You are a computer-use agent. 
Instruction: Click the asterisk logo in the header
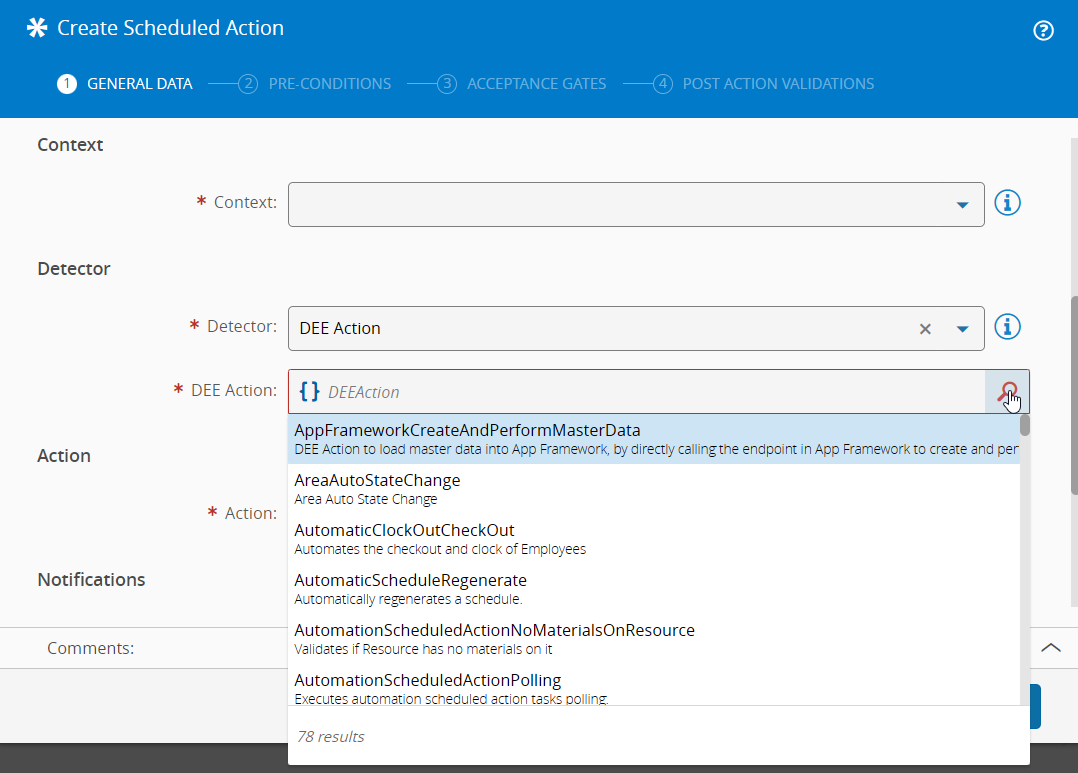[x=37, y=28]
